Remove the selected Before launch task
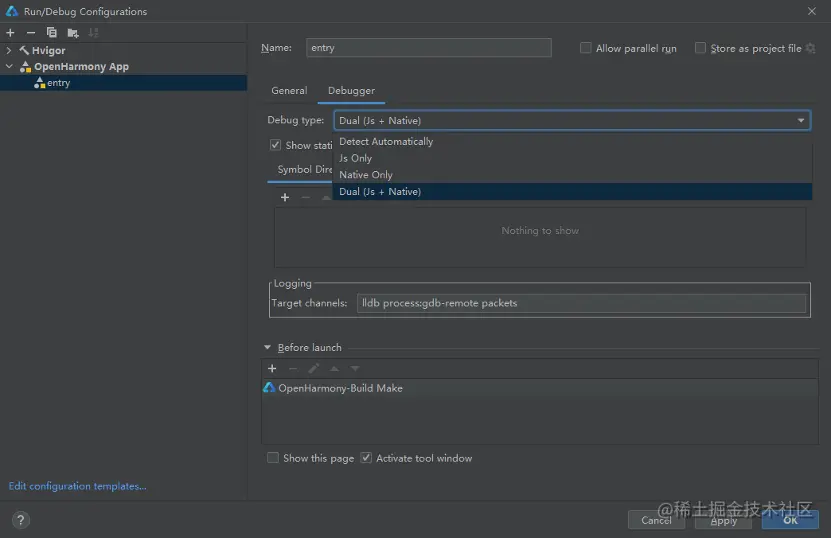This screenshot has height=538, width=832. (x=293, y=368)
